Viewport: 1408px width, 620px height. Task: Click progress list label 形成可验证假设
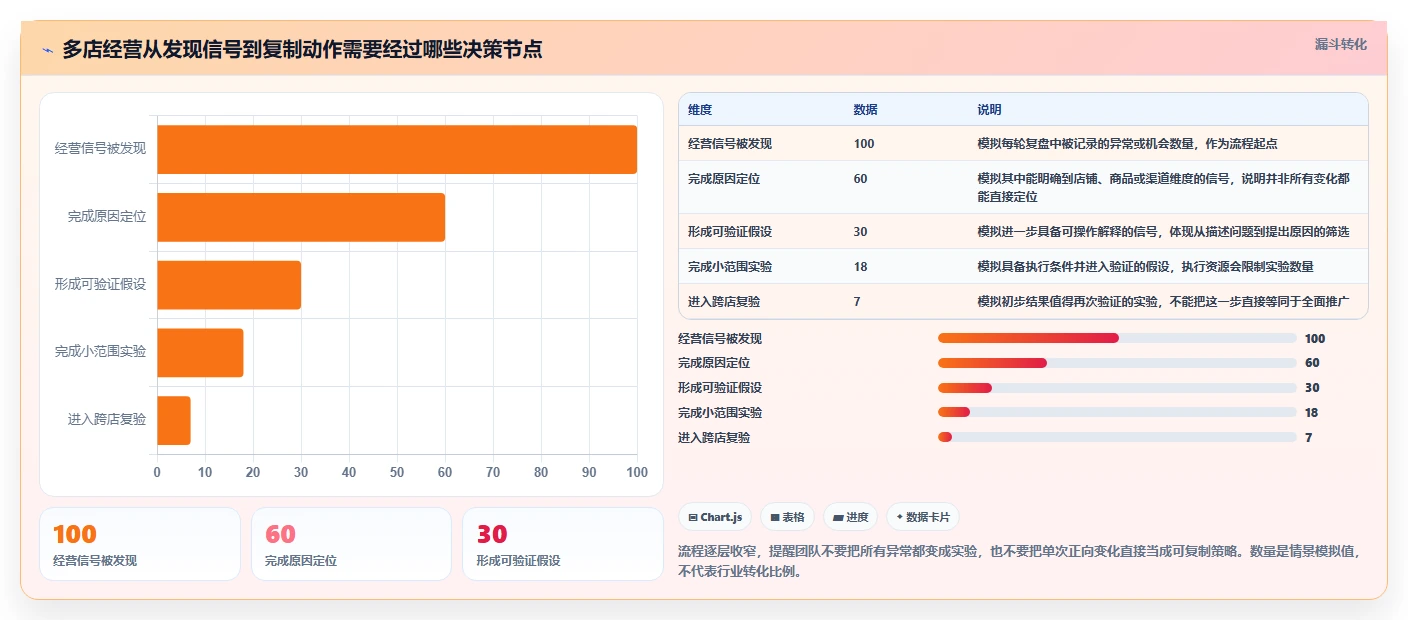(x=720, y=388)
